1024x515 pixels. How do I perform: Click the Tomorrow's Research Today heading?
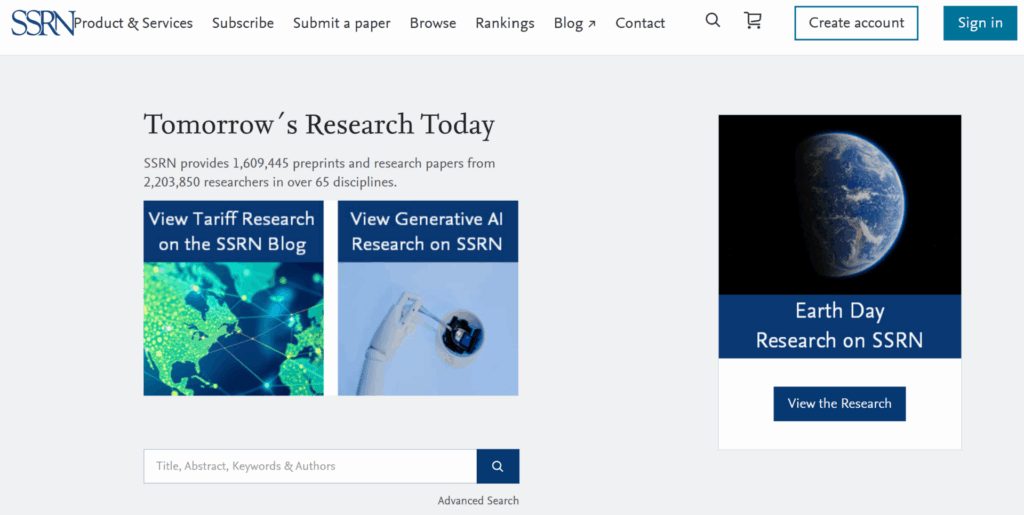pos(319,125)
